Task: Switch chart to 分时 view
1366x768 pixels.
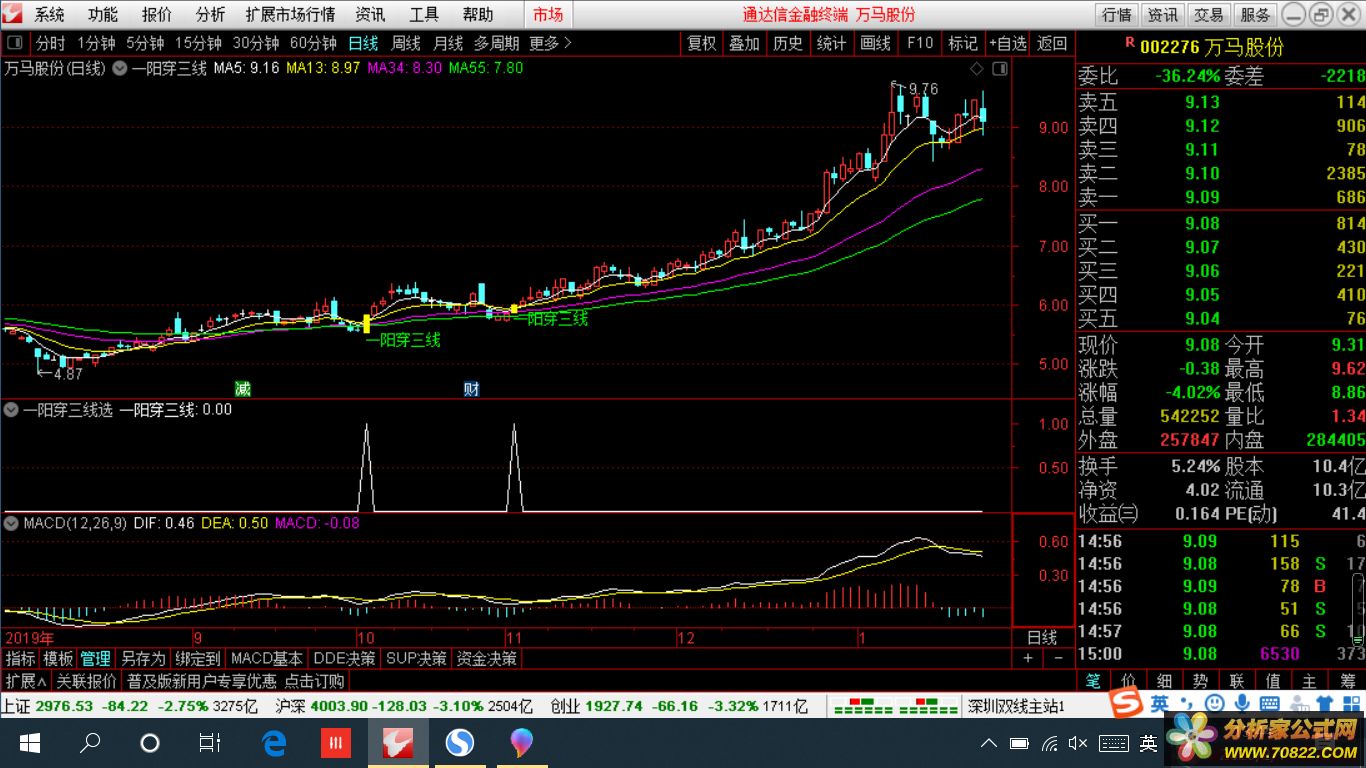Action: pos(50,43)
